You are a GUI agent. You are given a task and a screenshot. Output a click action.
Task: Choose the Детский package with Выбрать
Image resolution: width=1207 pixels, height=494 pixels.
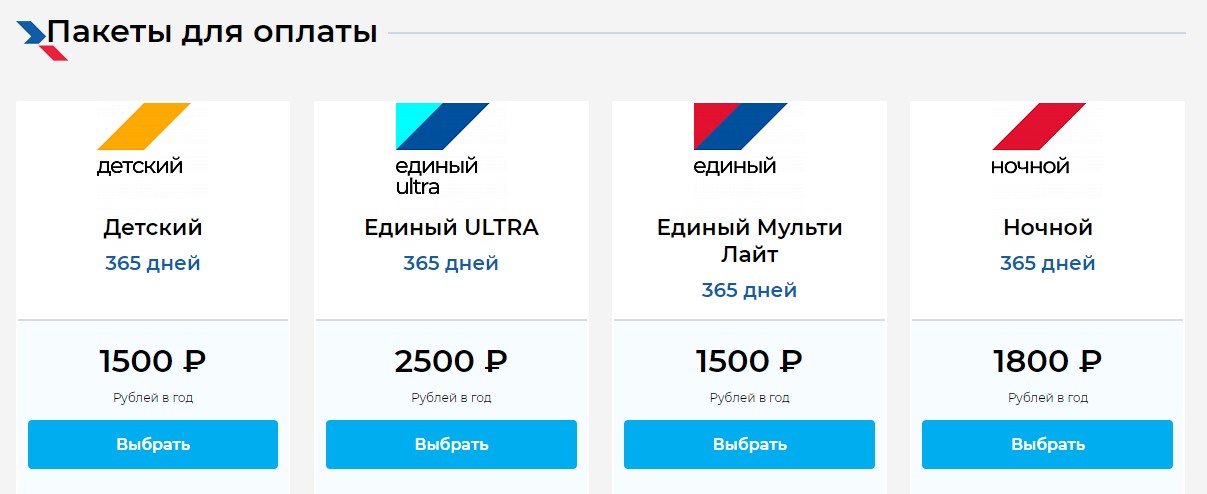tap(153, 444)
